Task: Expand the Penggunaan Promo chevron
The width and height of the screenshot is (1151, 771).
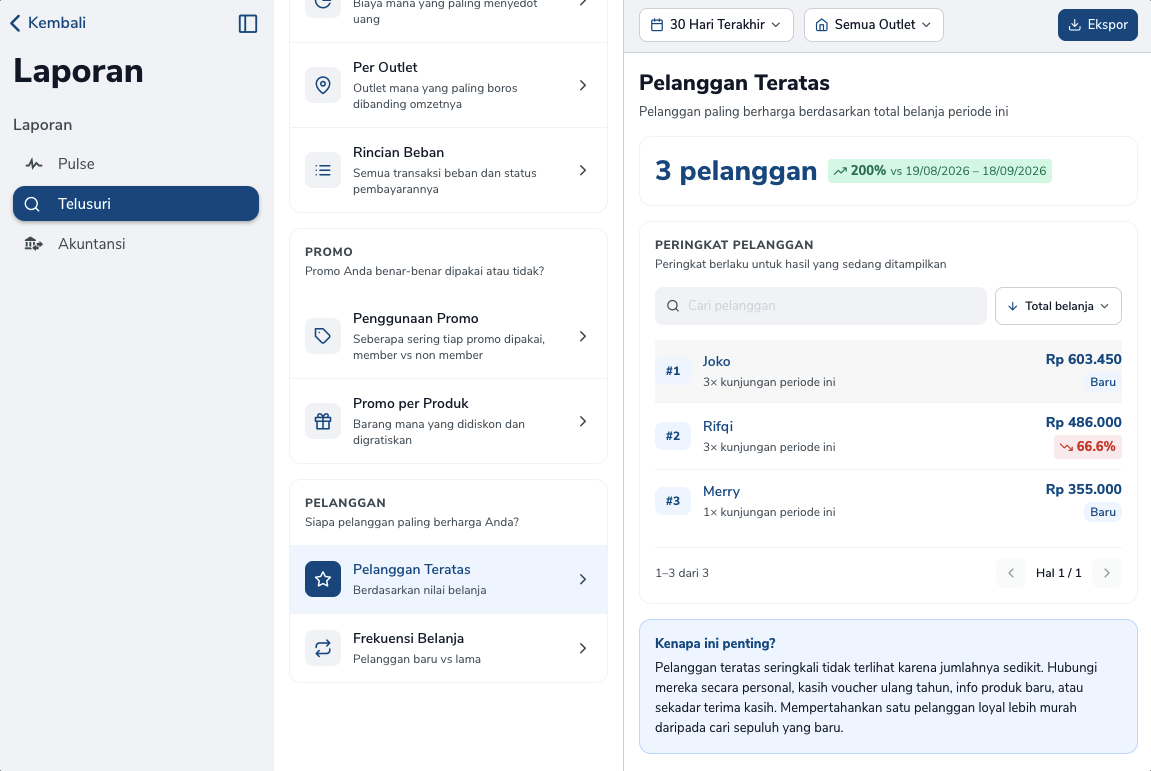Action: click(583, 336)
